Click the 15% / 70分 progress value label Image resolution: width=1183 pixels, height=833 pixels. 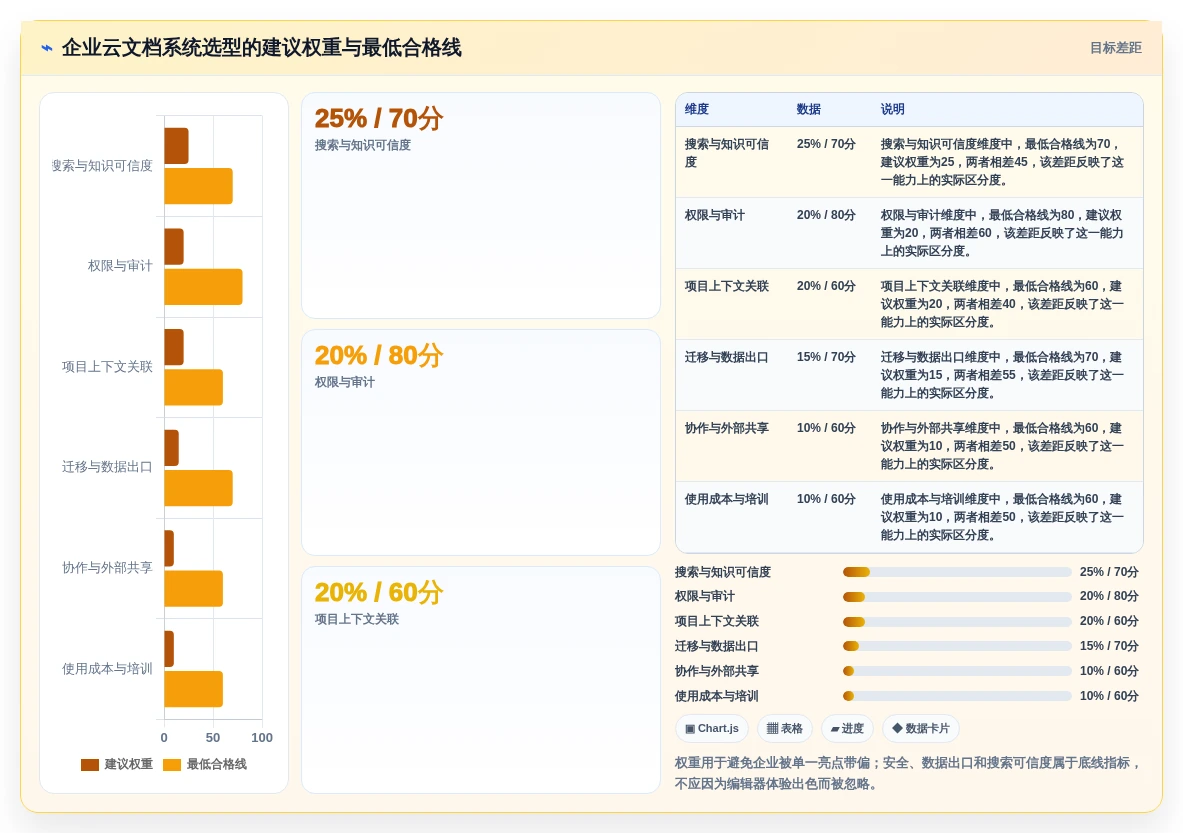click(1108, 646)
